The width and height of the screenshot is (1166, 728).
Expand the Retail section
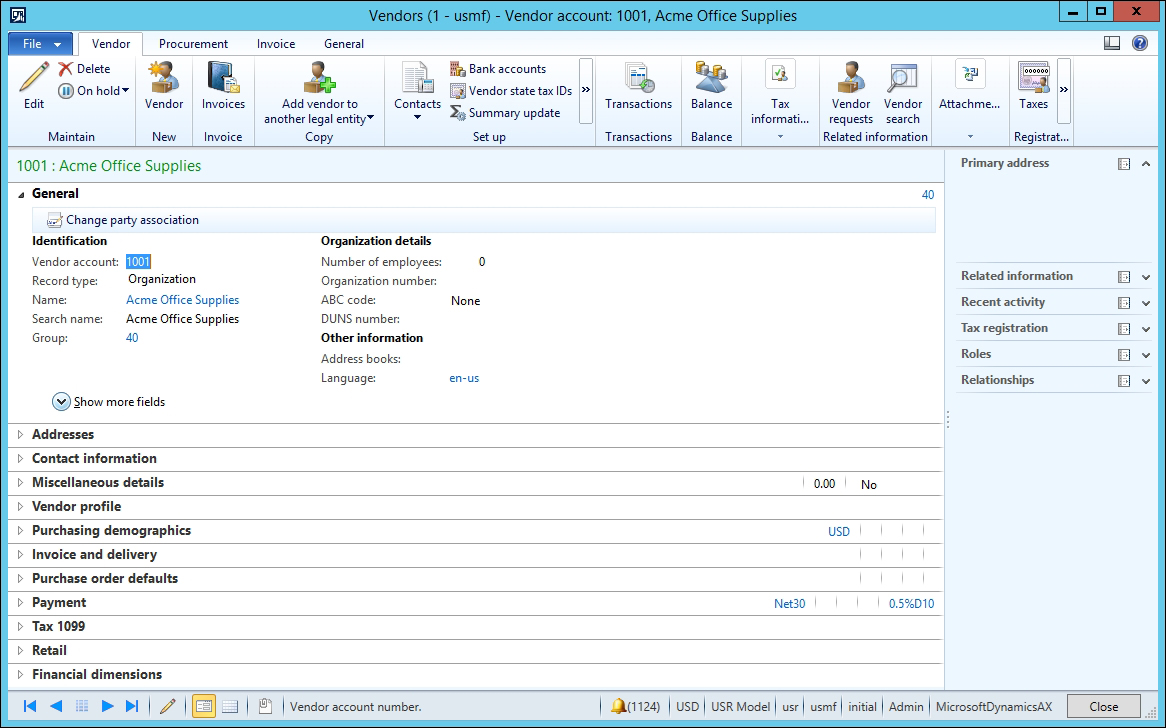[x=21, y=650]
